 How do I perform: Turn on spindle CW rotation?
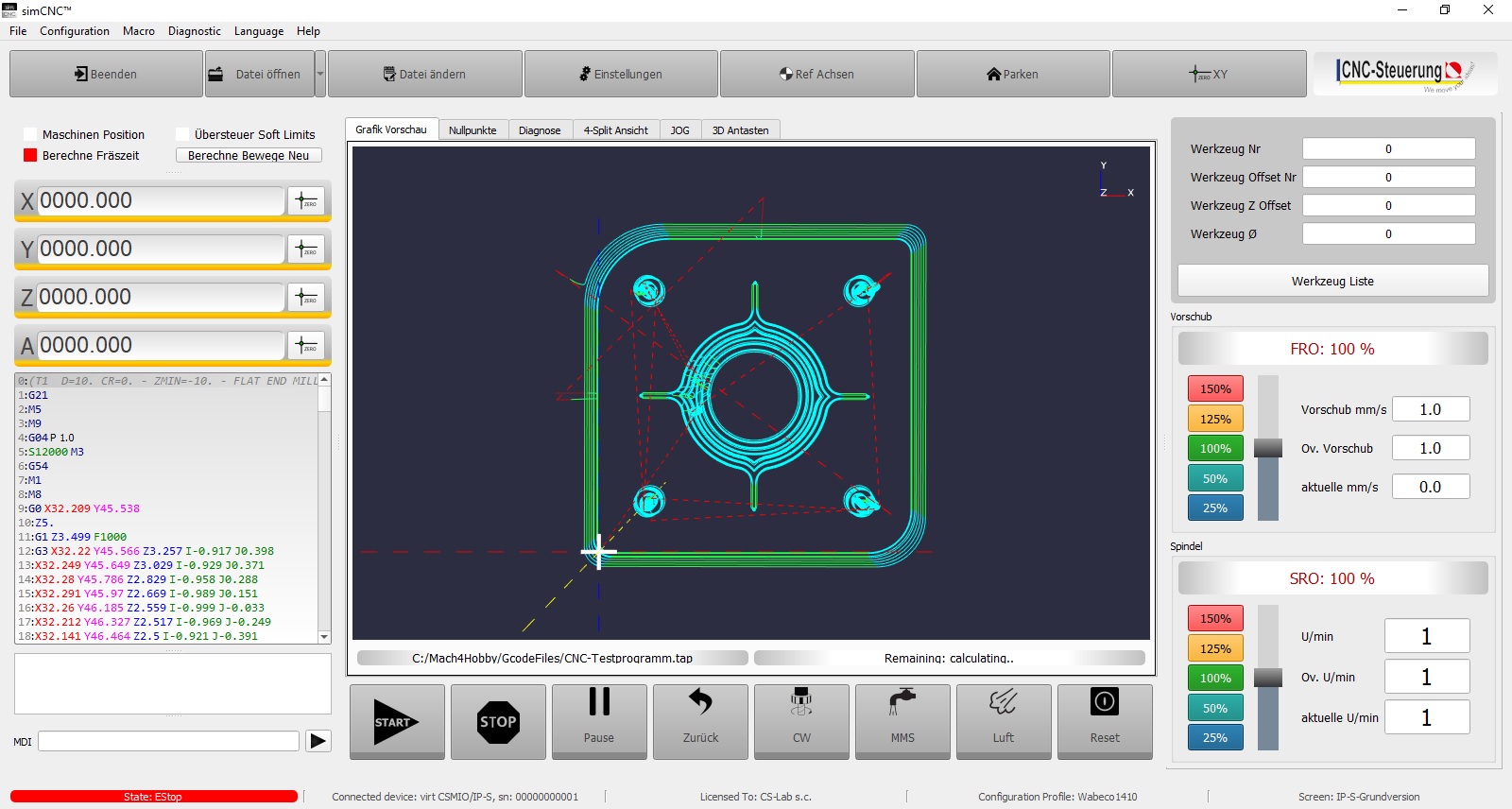[801, 722]
